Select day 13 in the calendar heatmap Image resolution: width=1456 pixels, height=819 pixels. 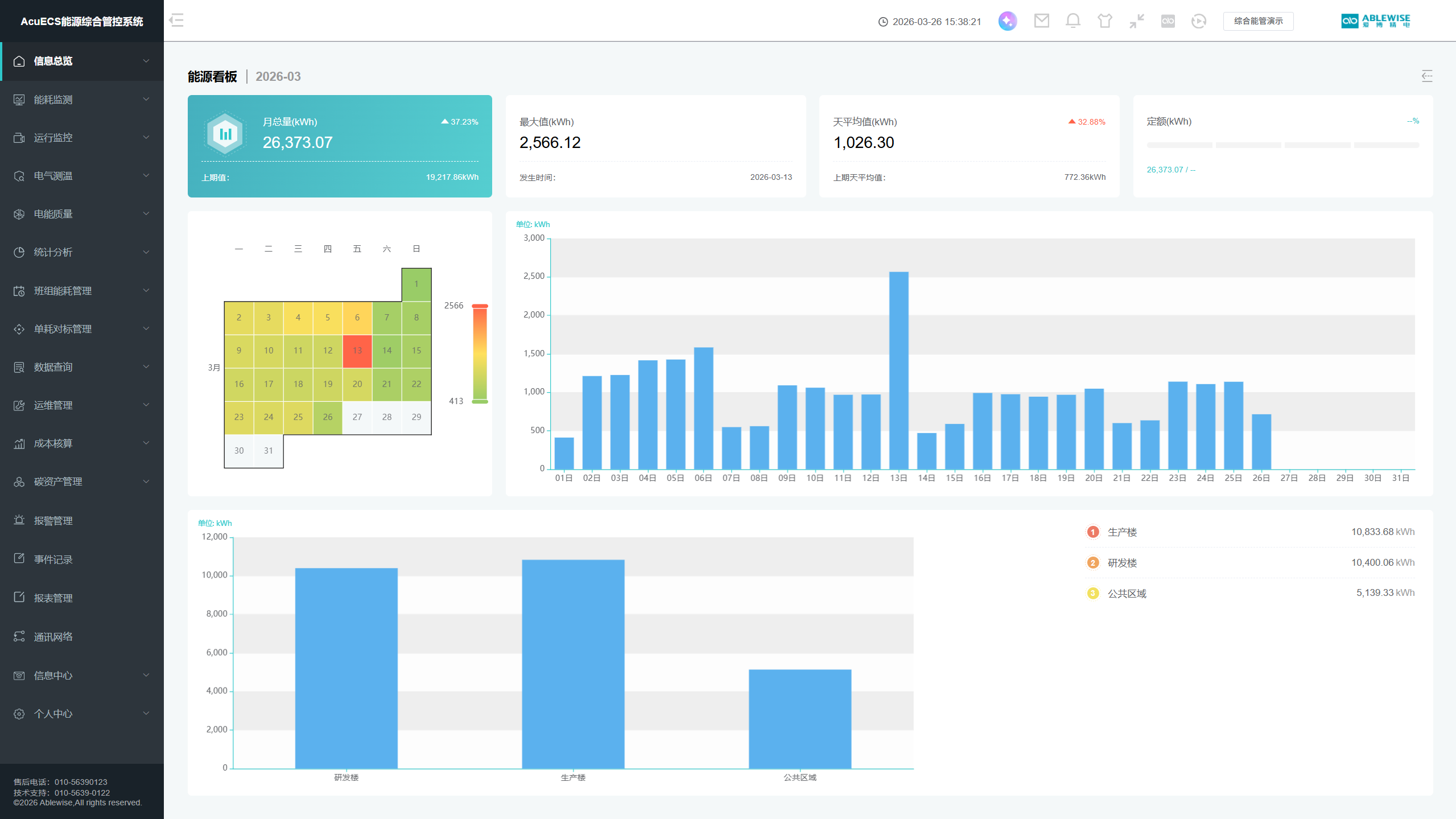click(x=357, y=351)
